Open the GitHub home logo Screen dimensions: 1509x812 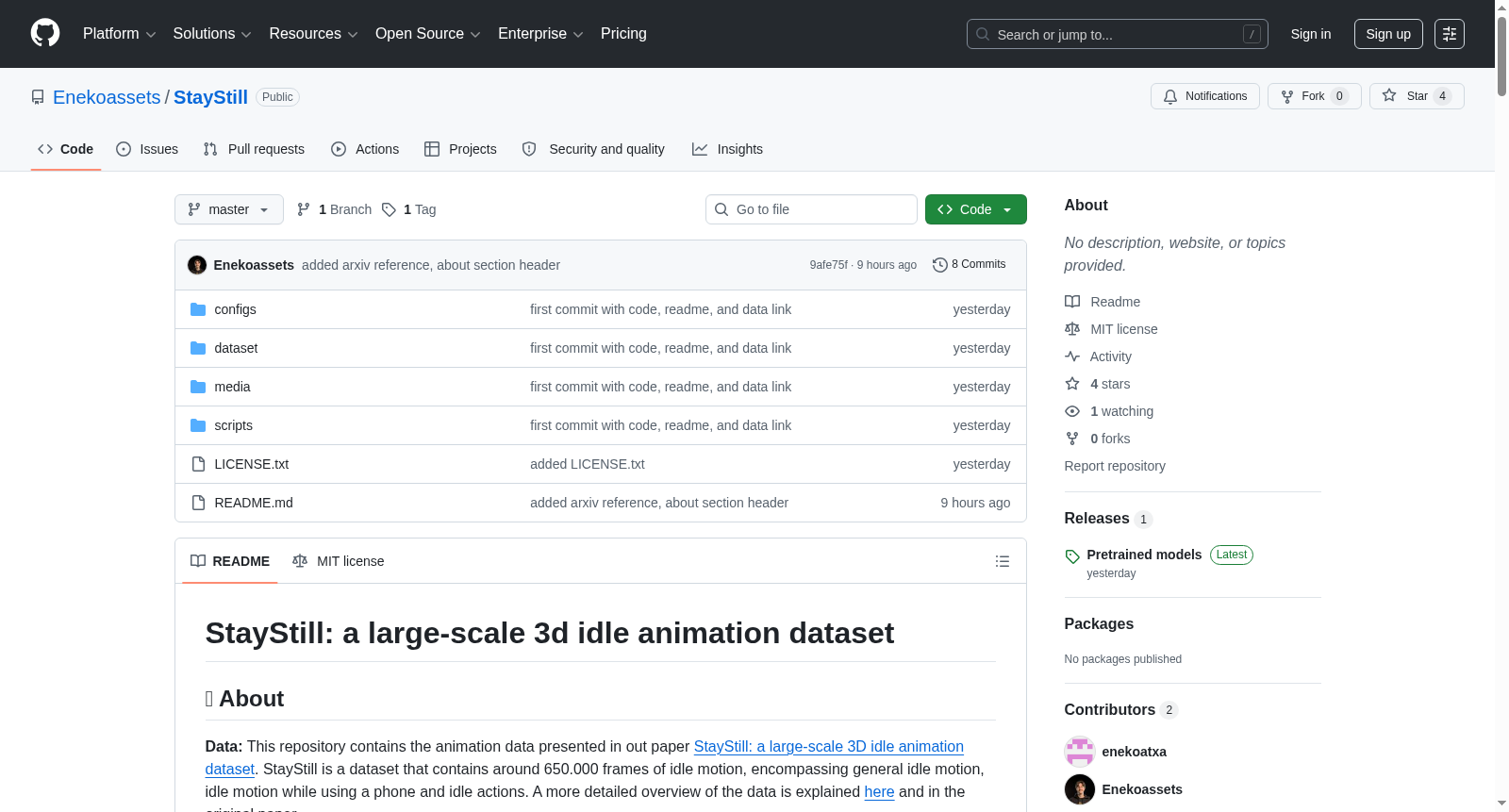[x=45, y=34]
